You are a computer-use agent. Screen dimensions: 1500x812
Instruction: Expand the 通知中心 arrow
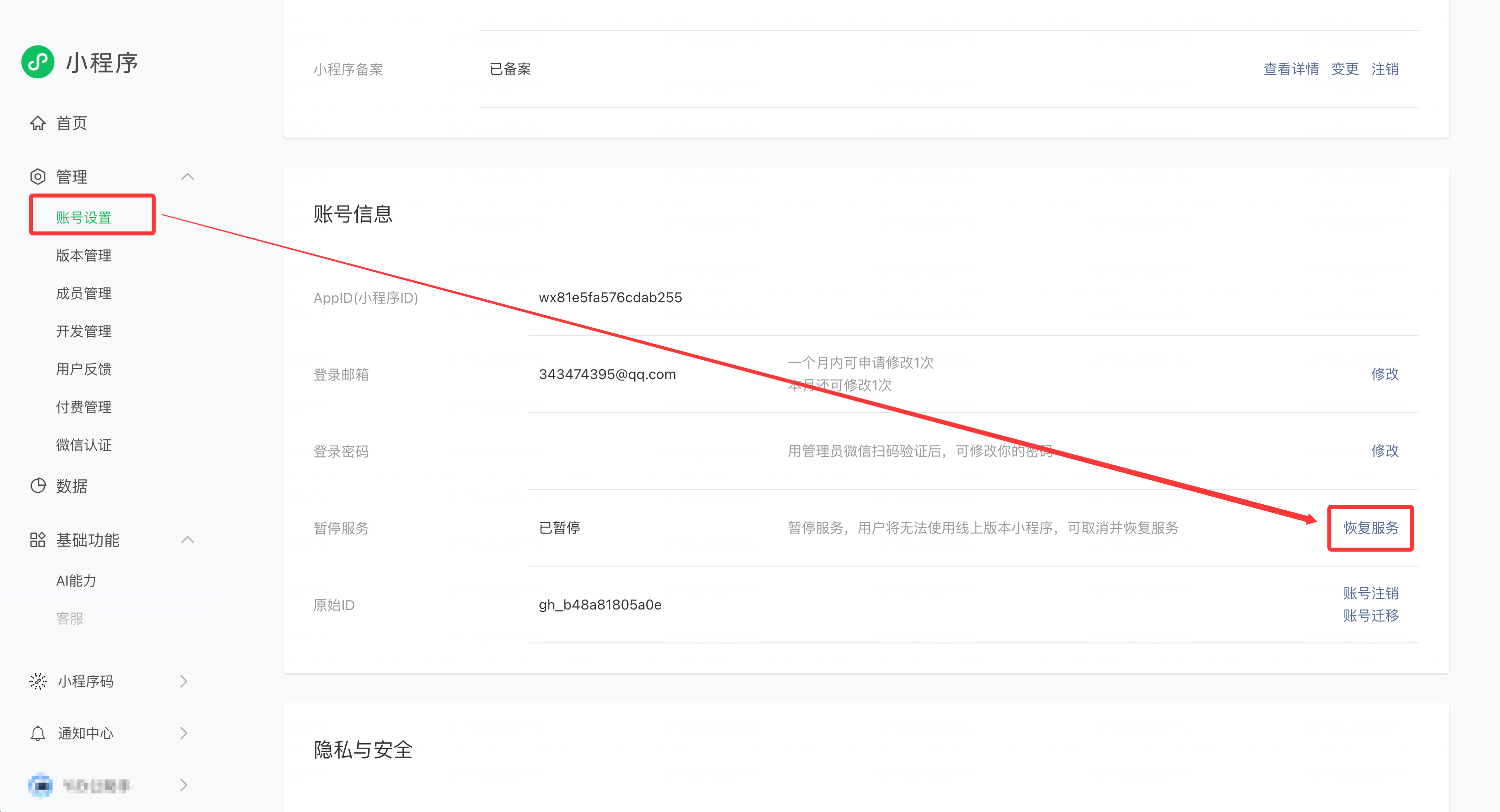click(184, 733)
